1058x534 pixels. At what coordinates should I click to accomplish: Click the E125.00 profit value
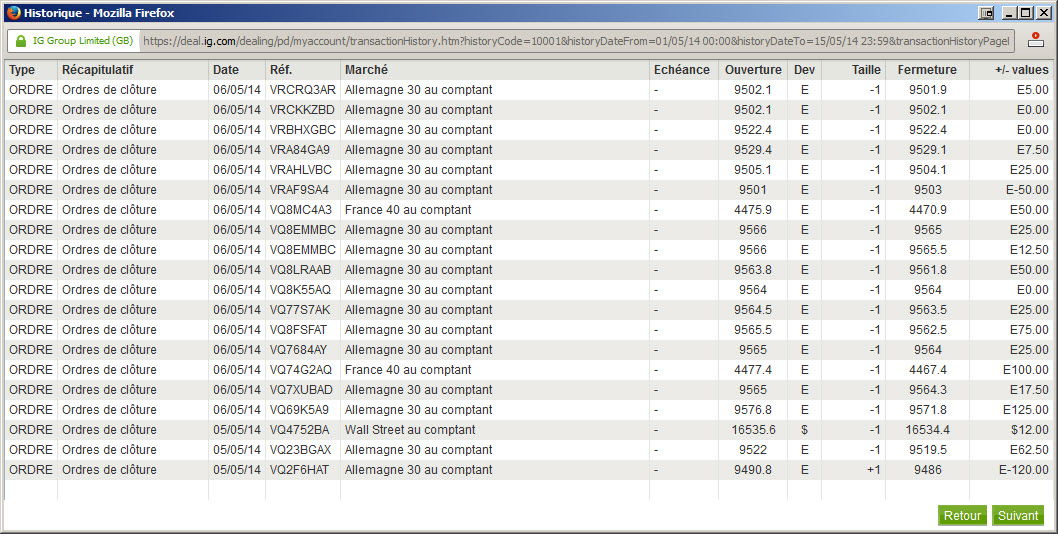click(x=1026, y=410)
